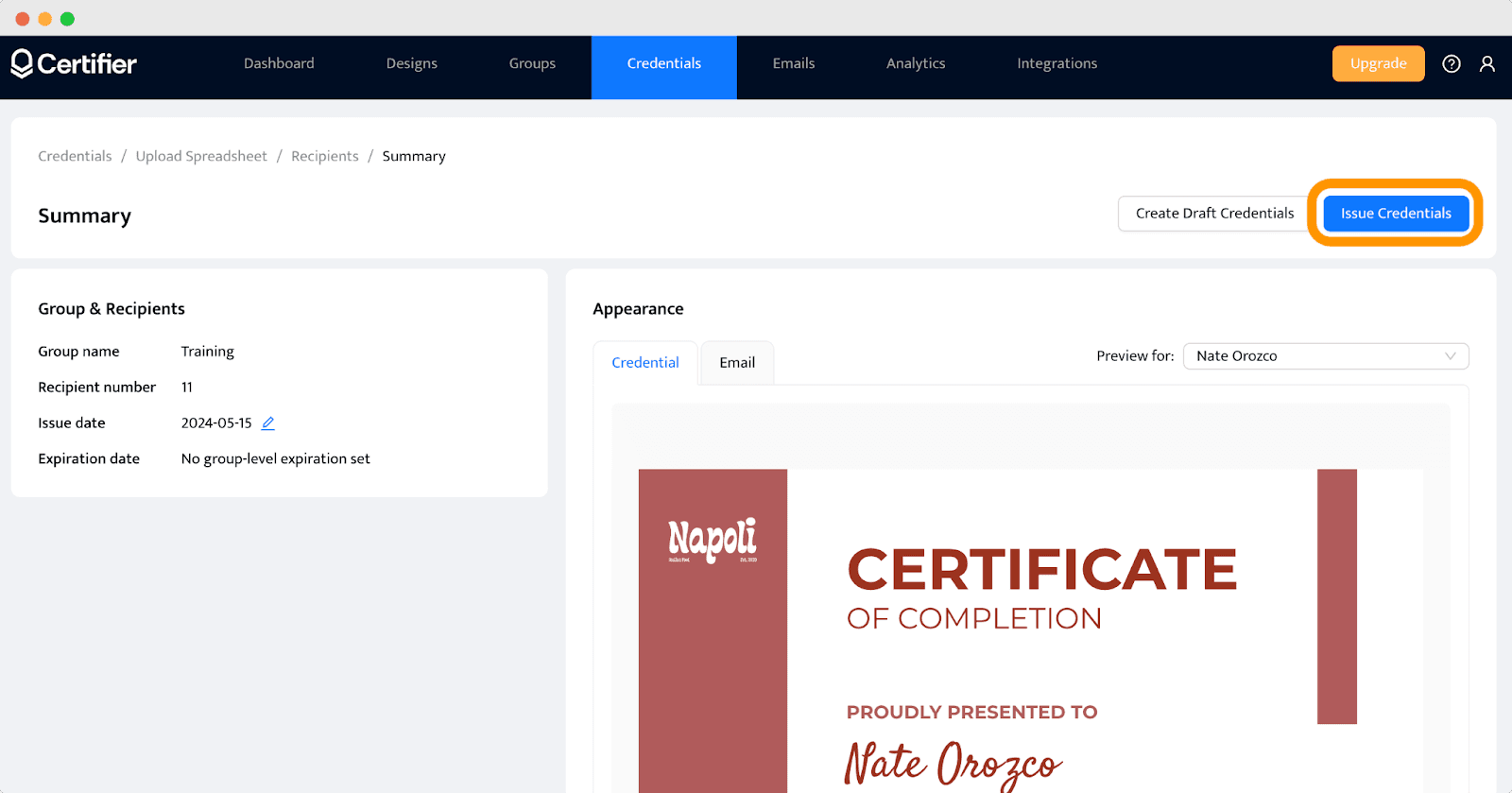This screenshot has width=1512, height=793.
Task: Select the Credentials nav tab
Action: (664, 67)
